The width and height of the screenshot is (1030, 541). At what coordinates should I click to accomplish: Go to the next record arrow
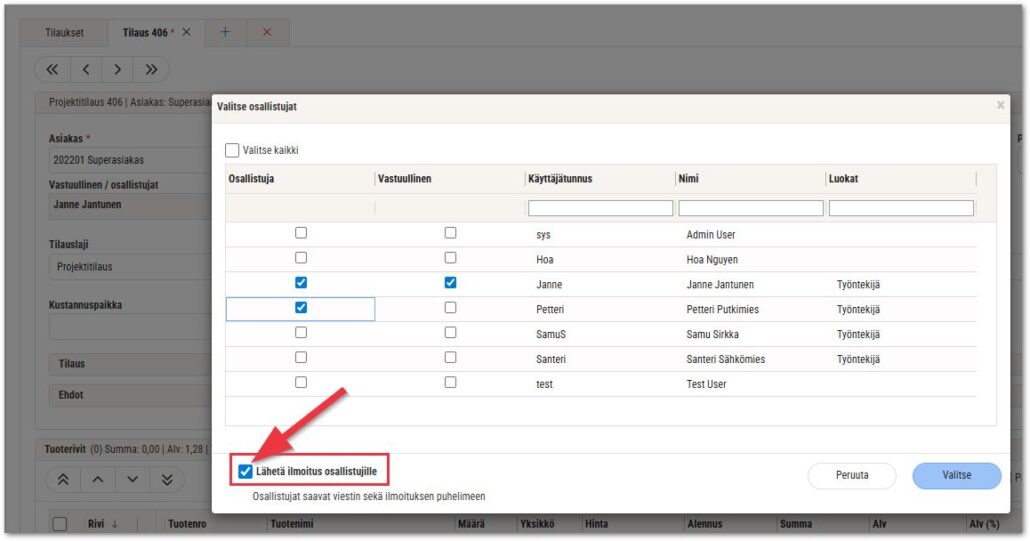coord(118,70)
